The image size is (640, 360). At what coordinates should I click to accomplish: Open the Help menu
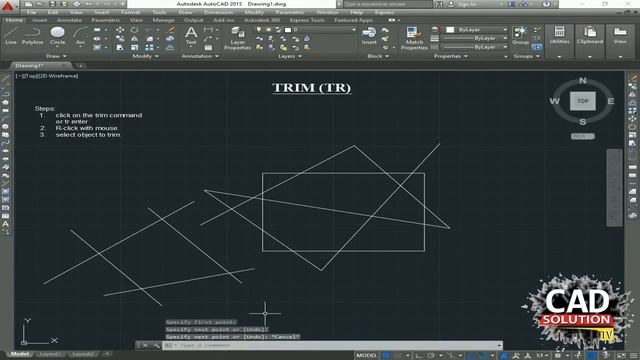[x=356, y=12]
